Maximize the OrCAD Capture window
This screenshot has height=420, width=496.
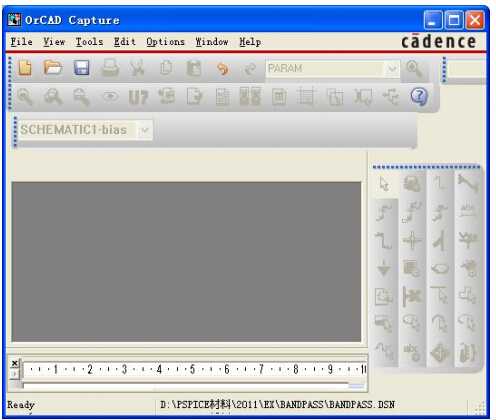(454, 20)
